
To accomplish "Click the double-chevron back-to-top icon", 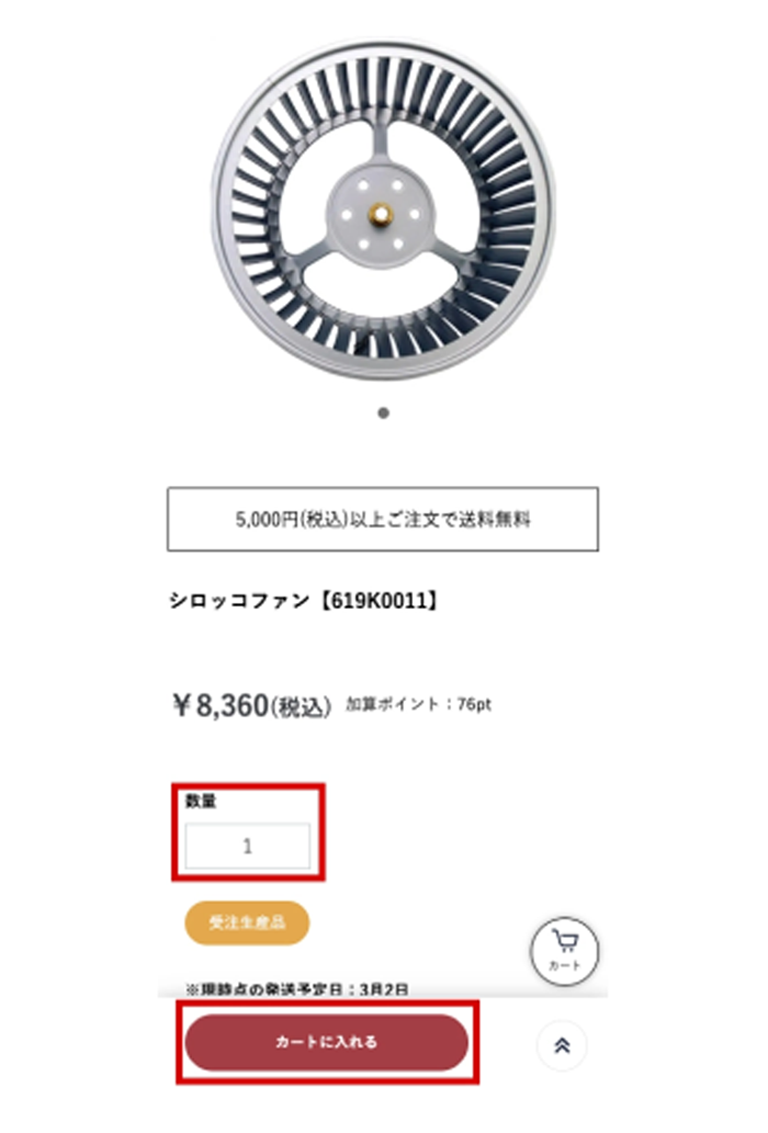I will click(x=562, y=1045).
